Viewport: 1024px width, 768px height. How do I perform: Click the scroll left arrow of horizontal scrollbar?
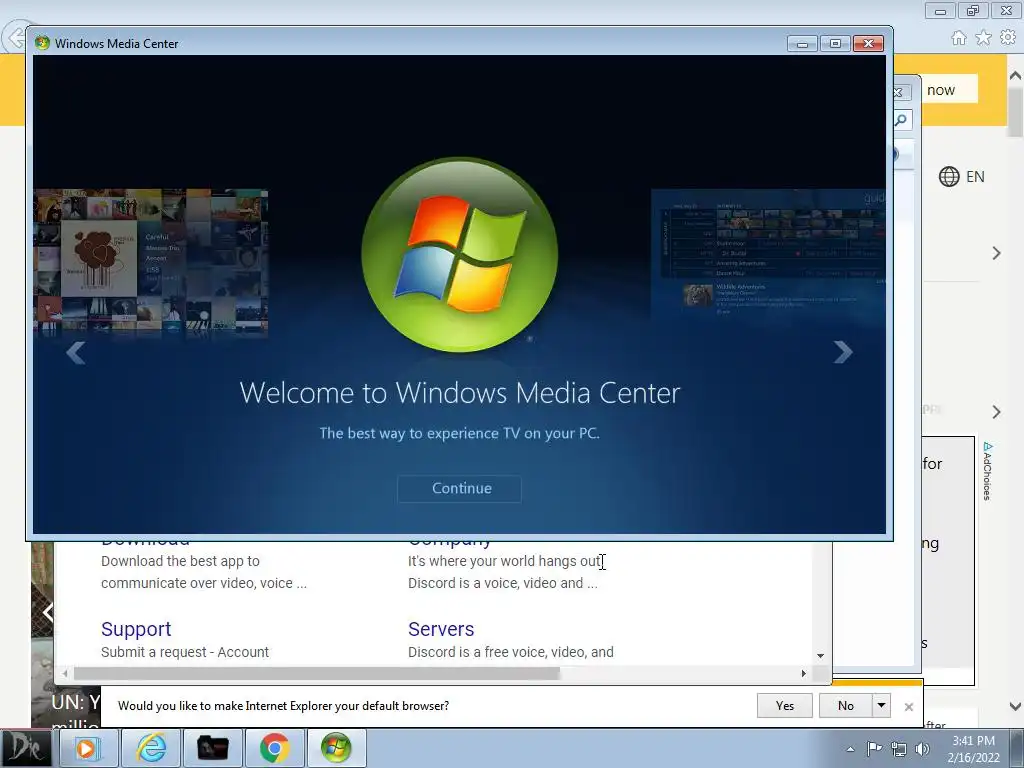(x=65, y=673)
